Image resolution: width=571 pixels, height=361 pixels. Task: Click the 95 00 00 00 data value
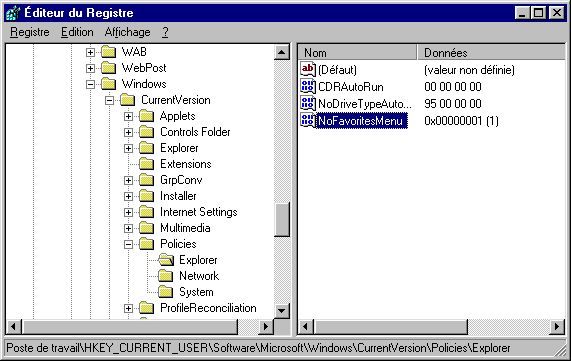pyautogui.click(x=453, y=104)
